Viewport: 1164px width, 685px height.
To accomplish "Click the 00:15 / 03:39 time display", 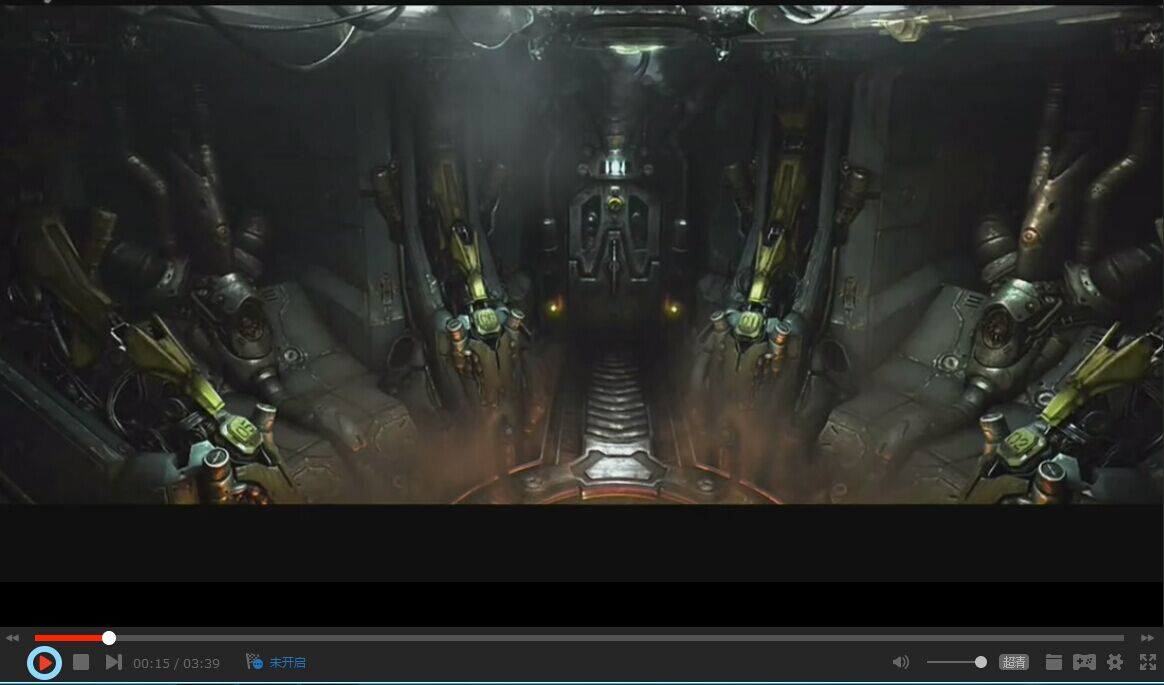I will pos(177,663).
